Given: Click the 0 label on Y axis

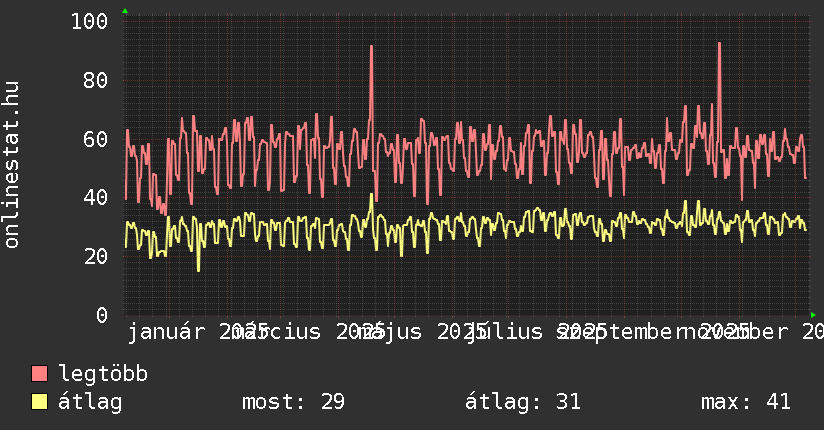Looking at the screenshot, I should [x=102, y=315].
